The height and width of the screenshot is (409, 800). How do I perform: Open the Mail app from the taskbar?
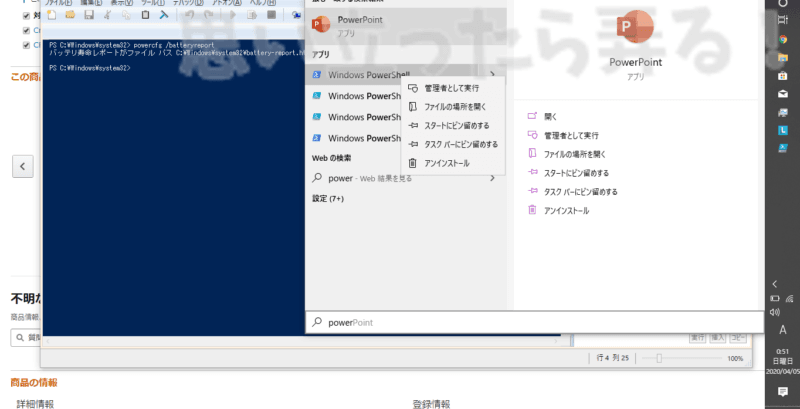[x=783, y=94]
